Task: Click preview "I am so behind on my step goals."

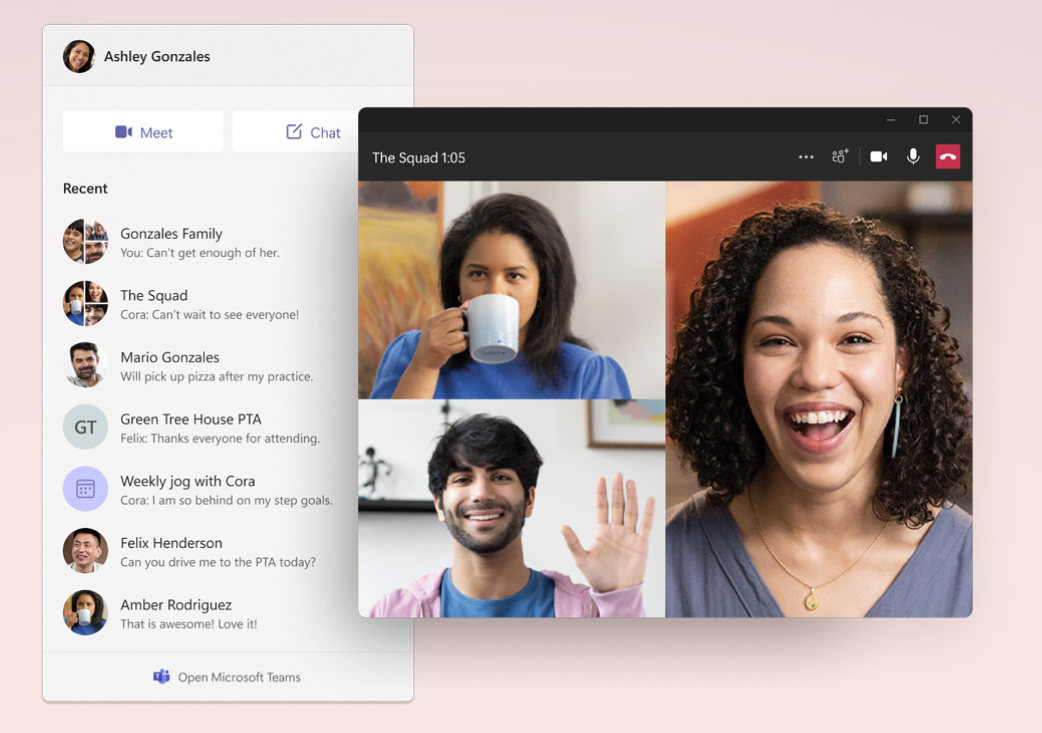Action: 243,500
